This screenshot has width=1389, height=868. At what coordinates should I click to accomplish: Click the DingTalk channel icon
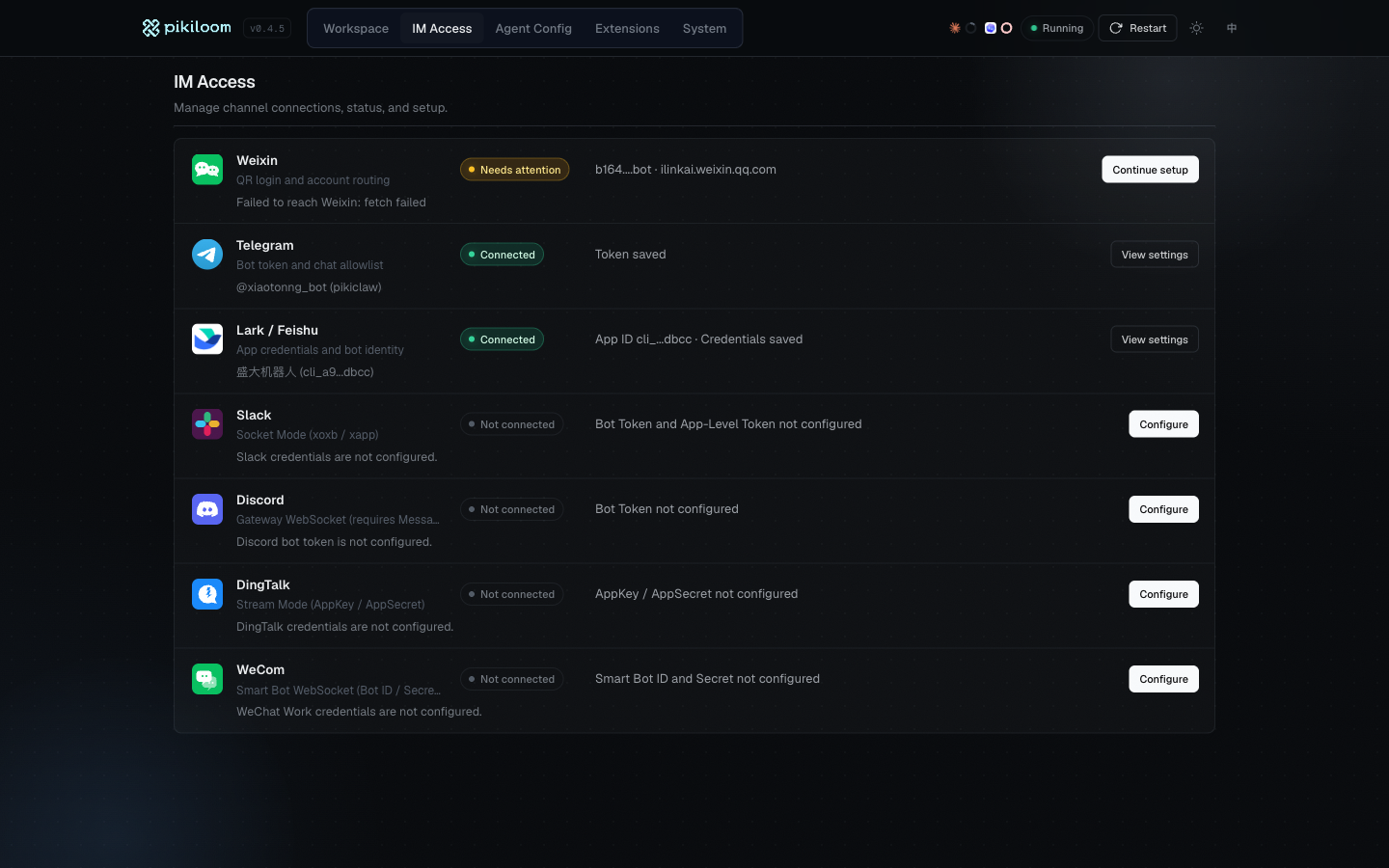(x=207, y=594)
